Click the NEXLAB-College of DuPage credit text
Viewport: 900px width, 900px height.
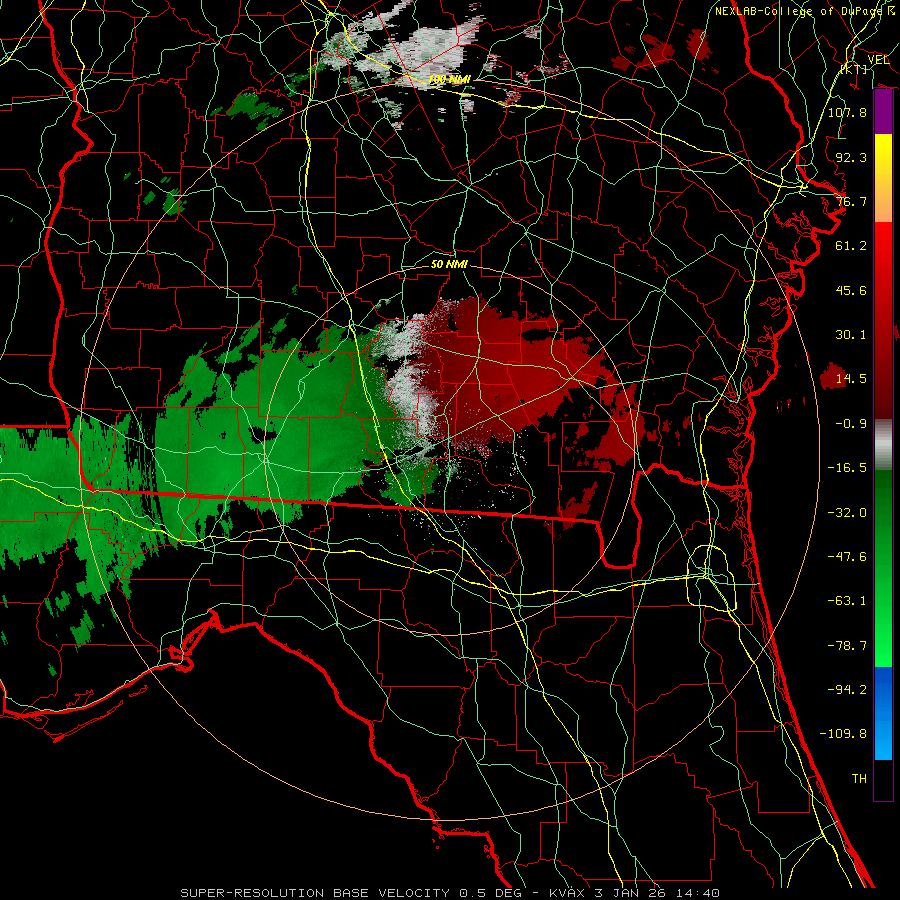tap(801, 11)
